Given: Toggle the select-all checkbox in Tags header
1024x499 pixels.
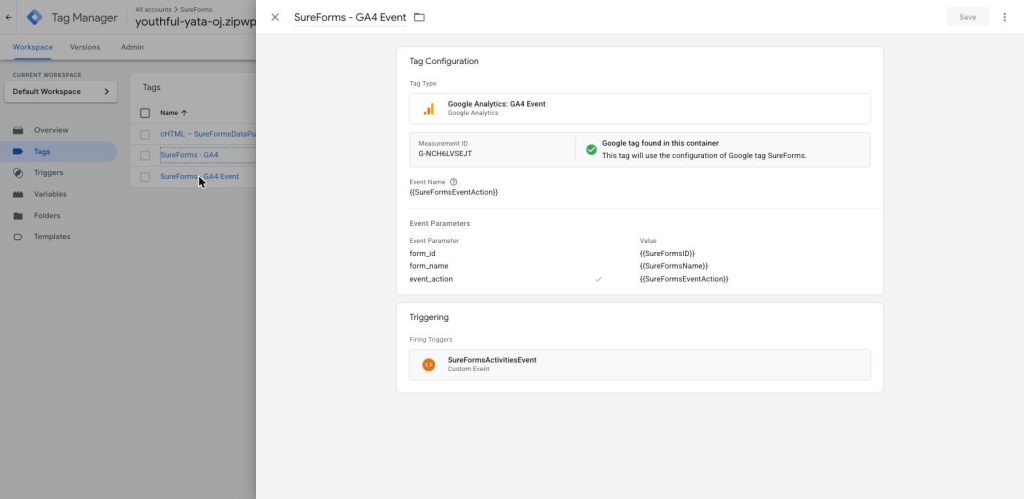Looking at the screenshot, I should [x=145, y=113].
